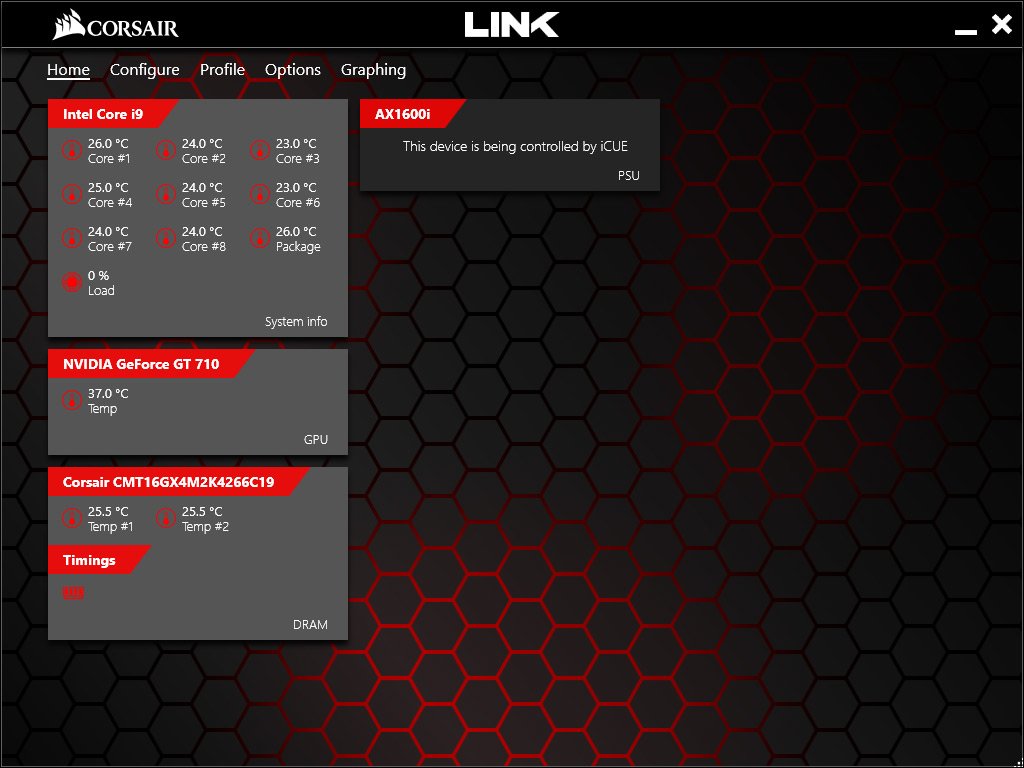Click the Core #4 thermometer icon
The width and height of the screenshot is (1024, 768).
[72, 194]
